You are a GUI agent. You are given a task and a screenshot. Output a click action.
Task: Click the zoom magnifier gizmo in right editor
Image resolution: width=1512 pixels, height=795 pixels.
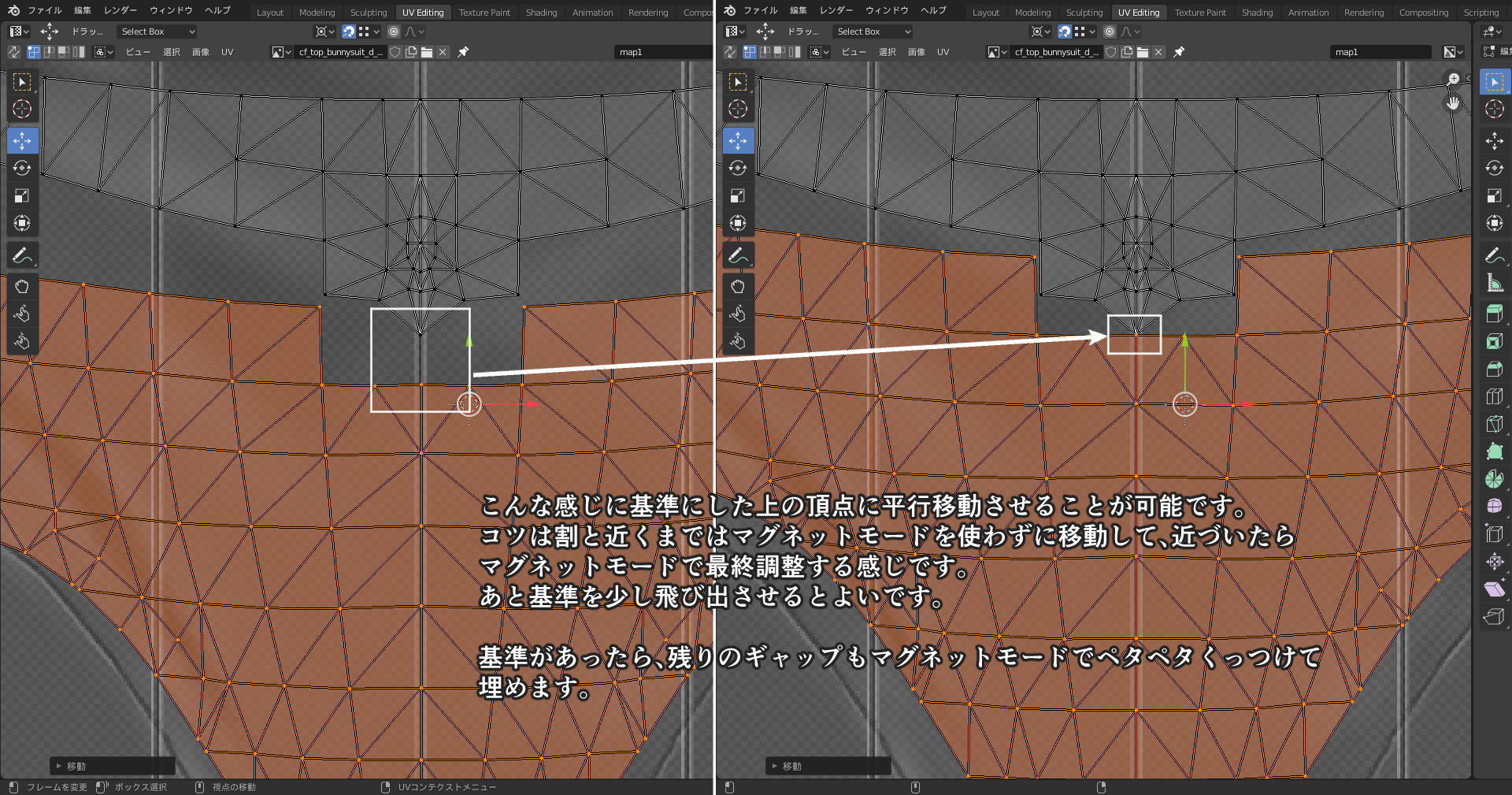click(1454, 79)
